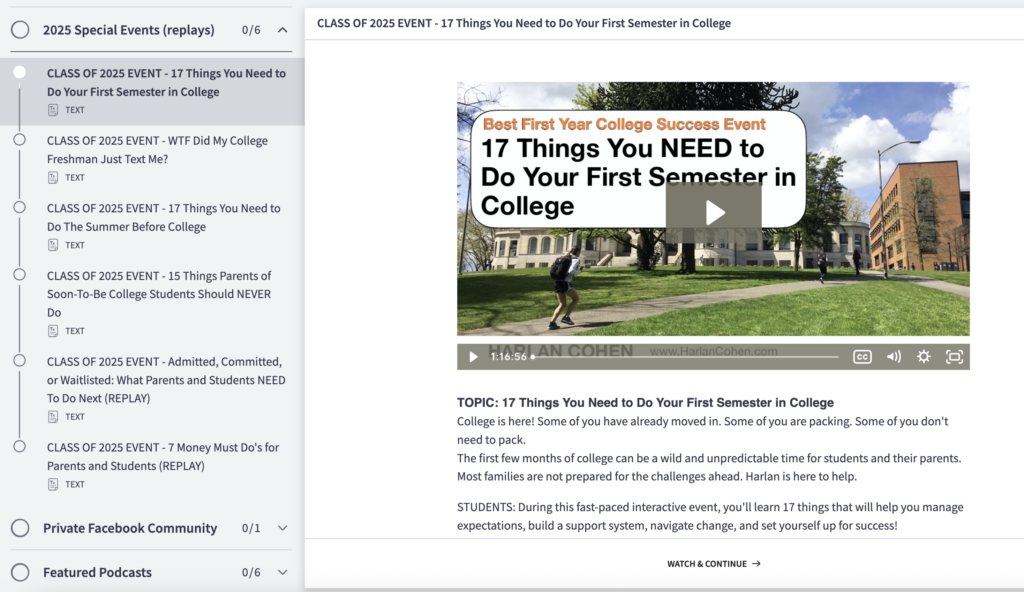The width and height of the screenshot is (1024, 592).
Task: Mute the video via the speaker icon
Action: click(x=893, y=356)
